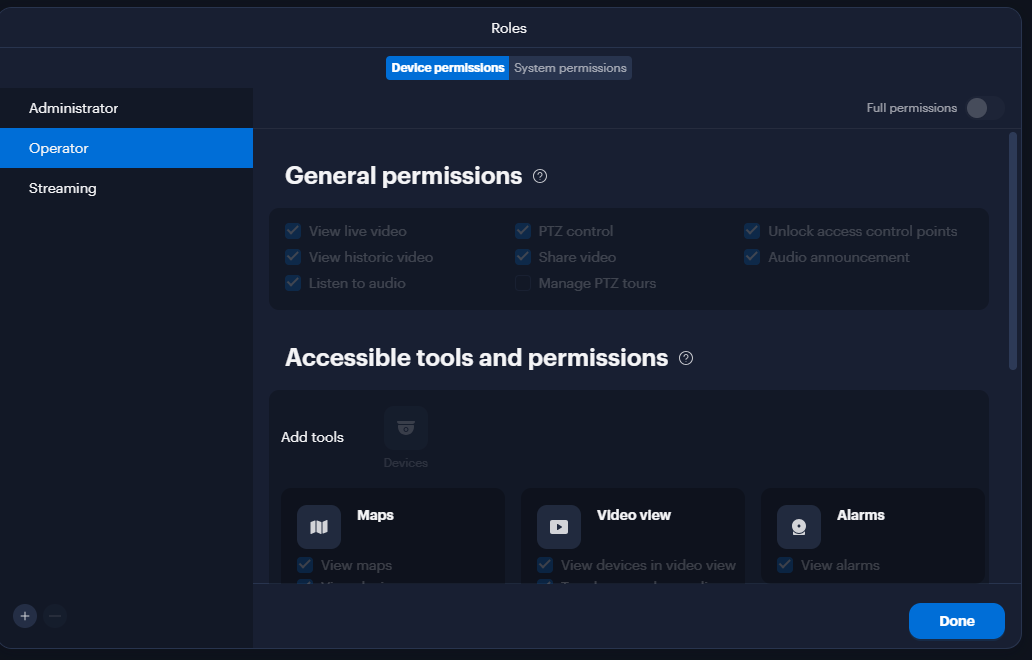Toggle View devices in video view checkbox
The width and height of the screenshot is (1032, 660).
tap(545, 565)
